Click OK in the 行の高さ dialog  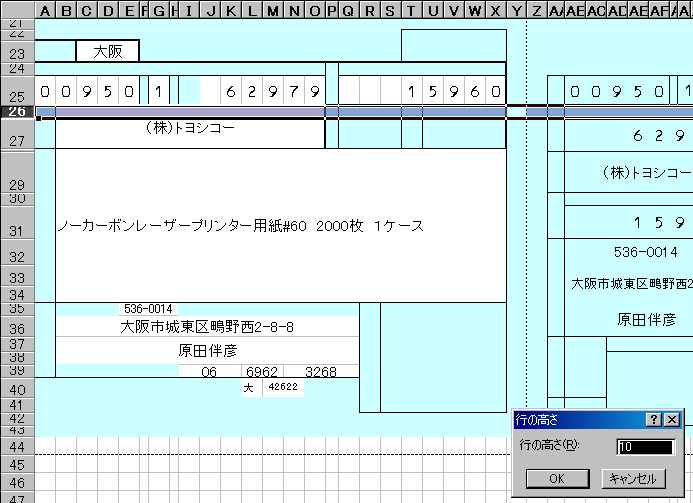pos(557,478)
